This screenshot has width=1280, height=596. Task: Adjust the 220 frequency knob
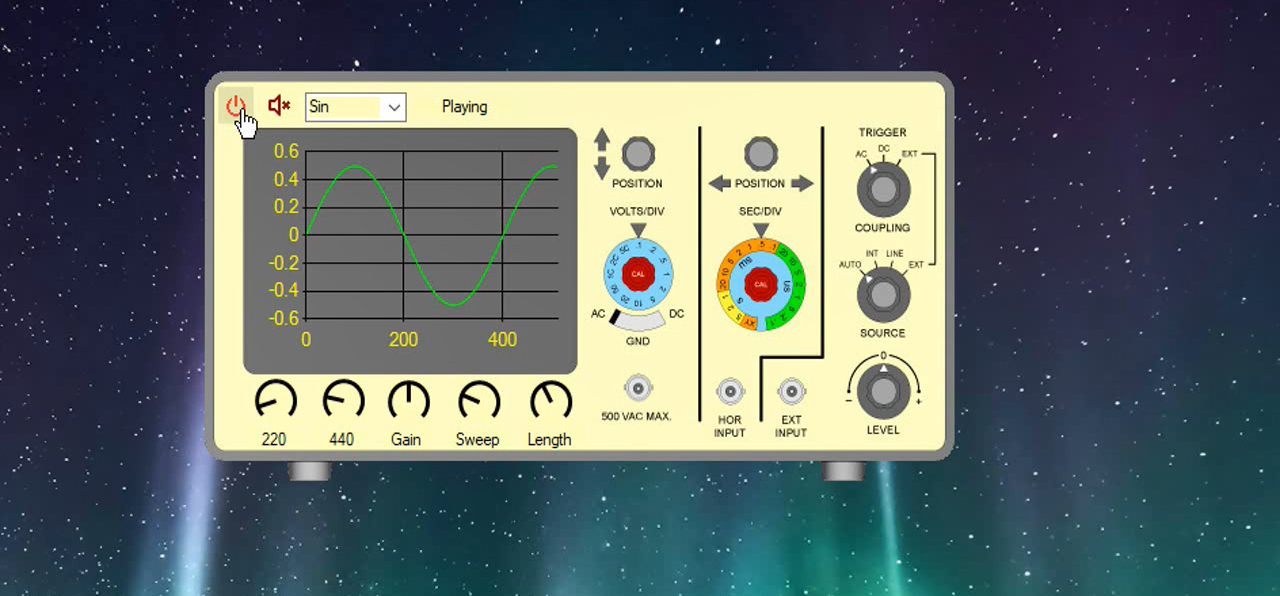point(275,400)
